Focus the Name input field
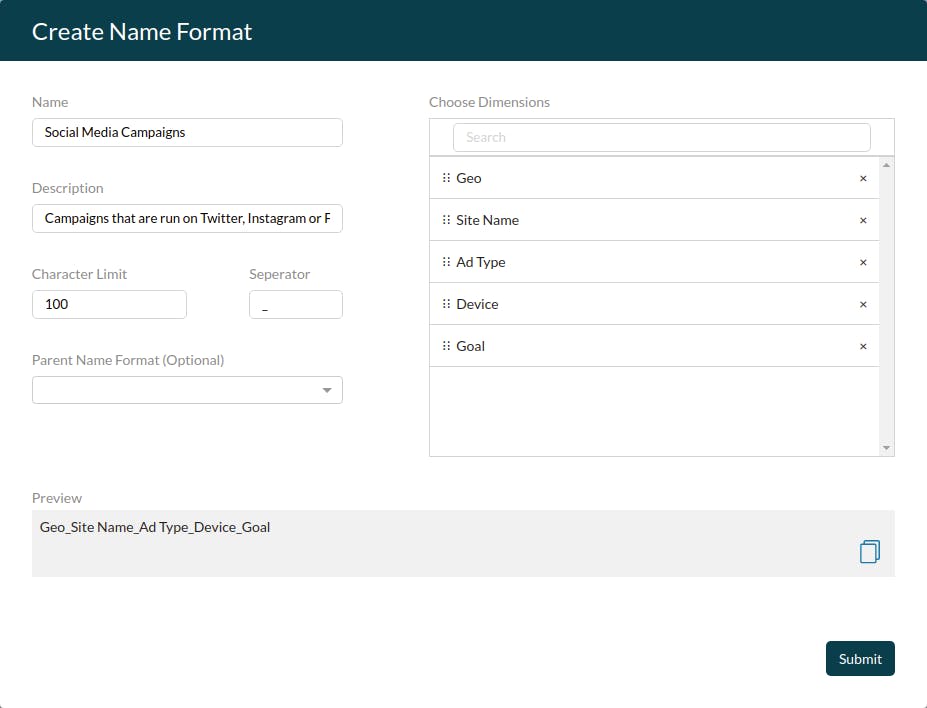The image size is (927, 708). click(187, 132)
